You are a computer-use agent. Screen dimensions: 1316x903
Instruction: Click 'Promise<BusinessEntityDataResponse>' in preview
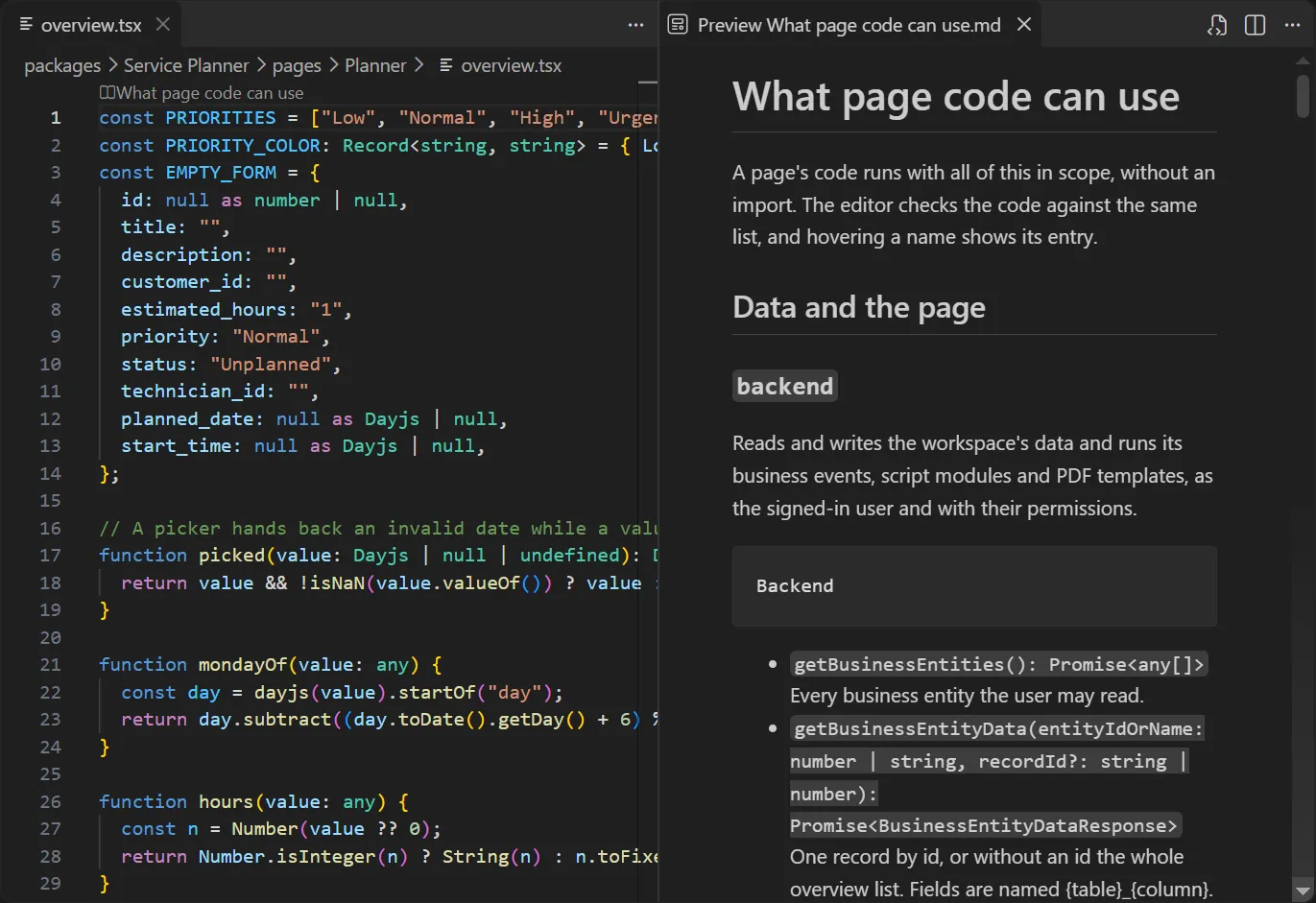pos(985,826)
